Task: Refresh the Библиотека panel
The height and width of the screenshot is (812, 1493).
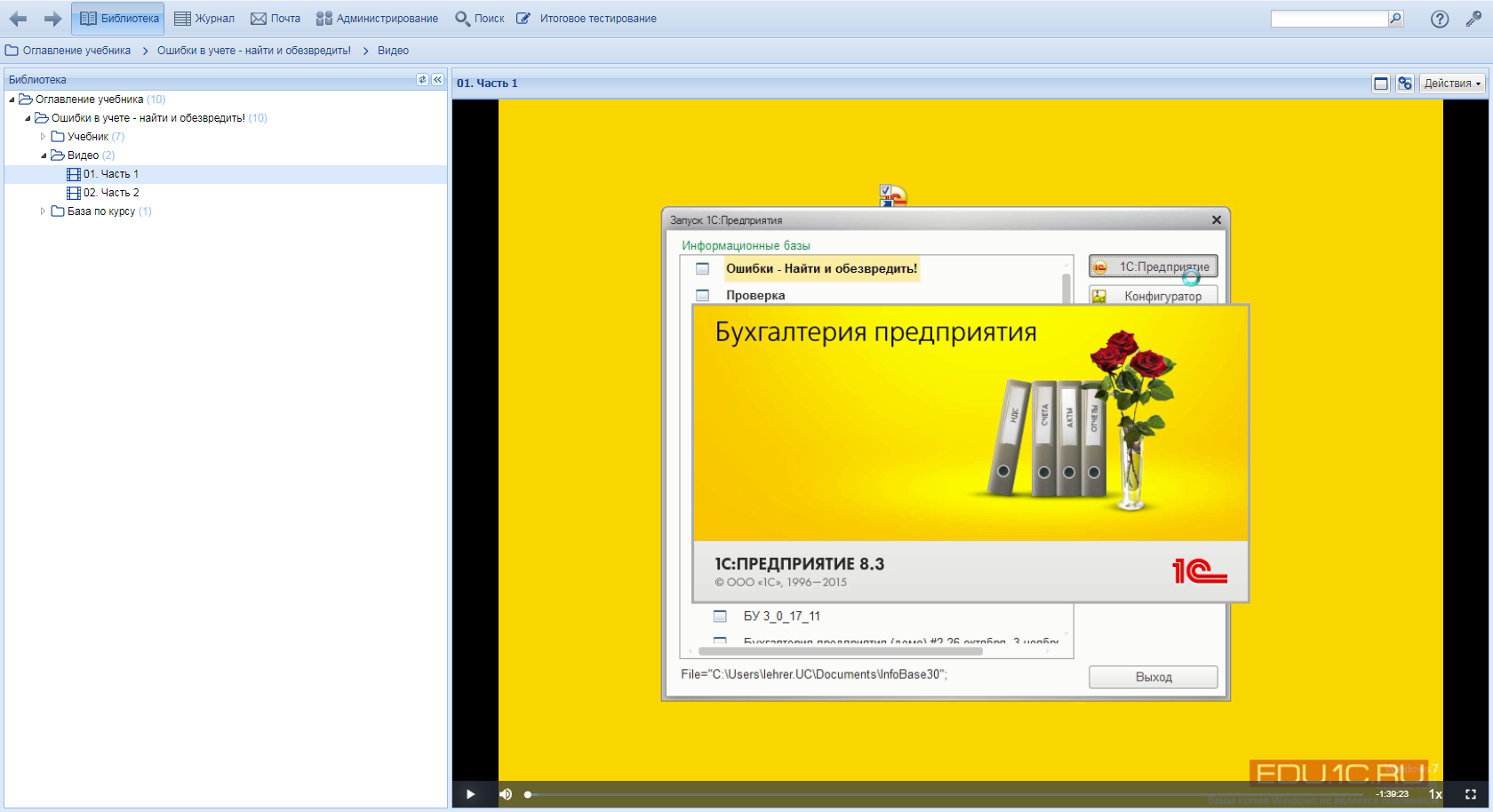Action: click(x=422, y=80)
